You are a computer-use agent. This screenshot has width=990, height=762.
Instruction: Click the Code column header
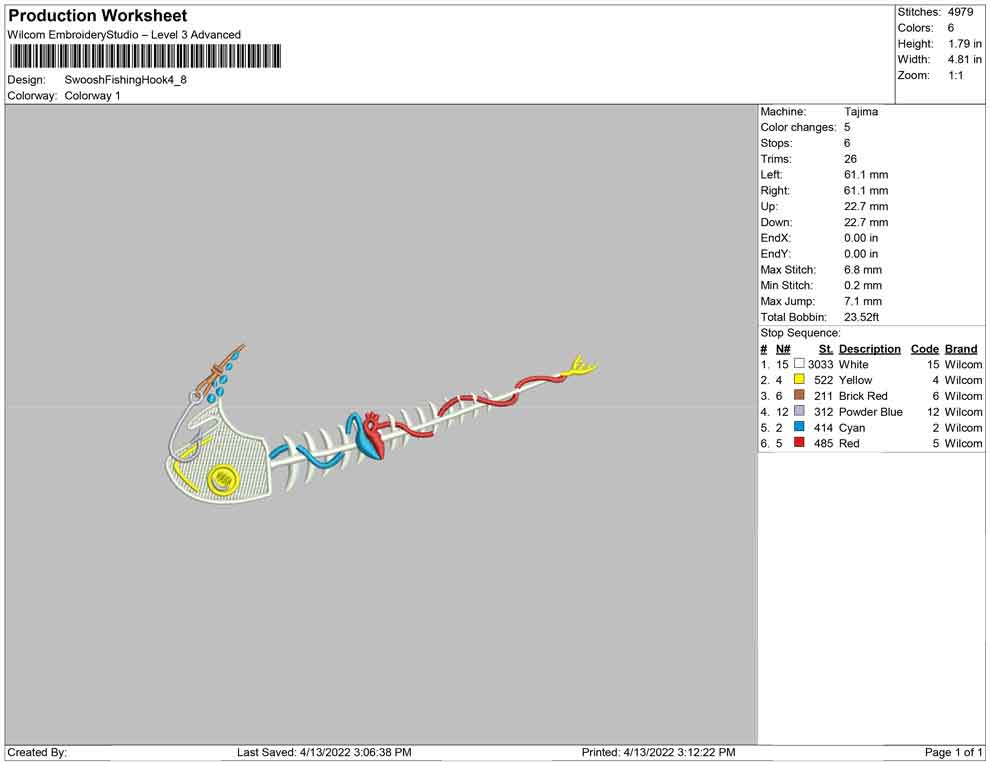(x=924, y=349)
